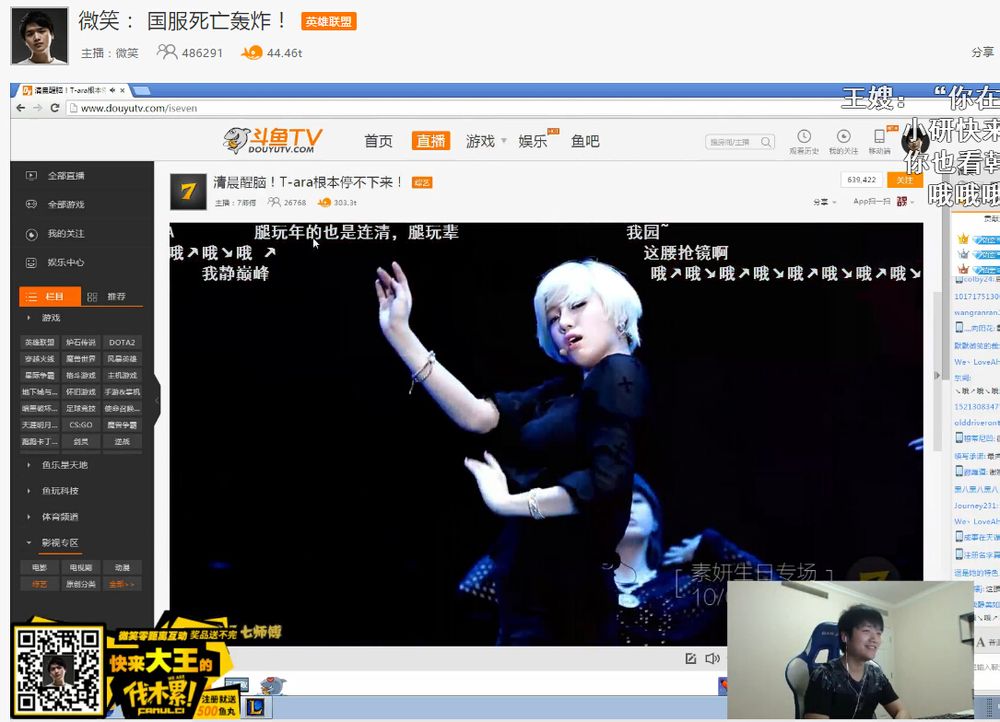Viewport: 1000px width, 722px height.
Task: Click the 英雄联盟 orange tag at top
Action: pyautogui.click(x=328, y=22)
